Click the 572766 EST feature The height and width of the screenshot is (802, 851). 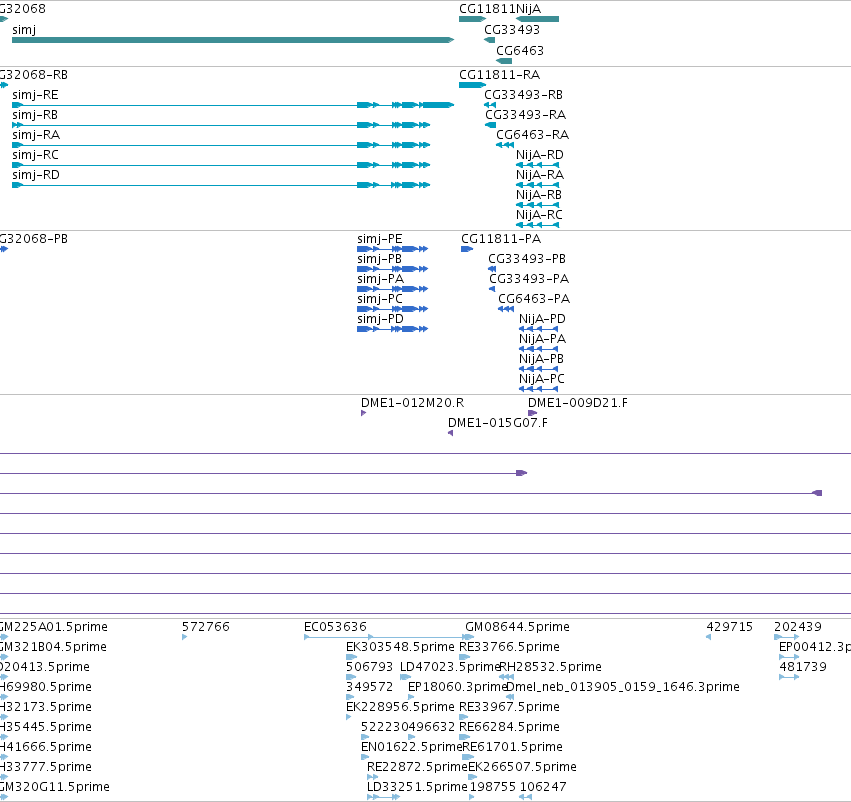pos(185,637)
